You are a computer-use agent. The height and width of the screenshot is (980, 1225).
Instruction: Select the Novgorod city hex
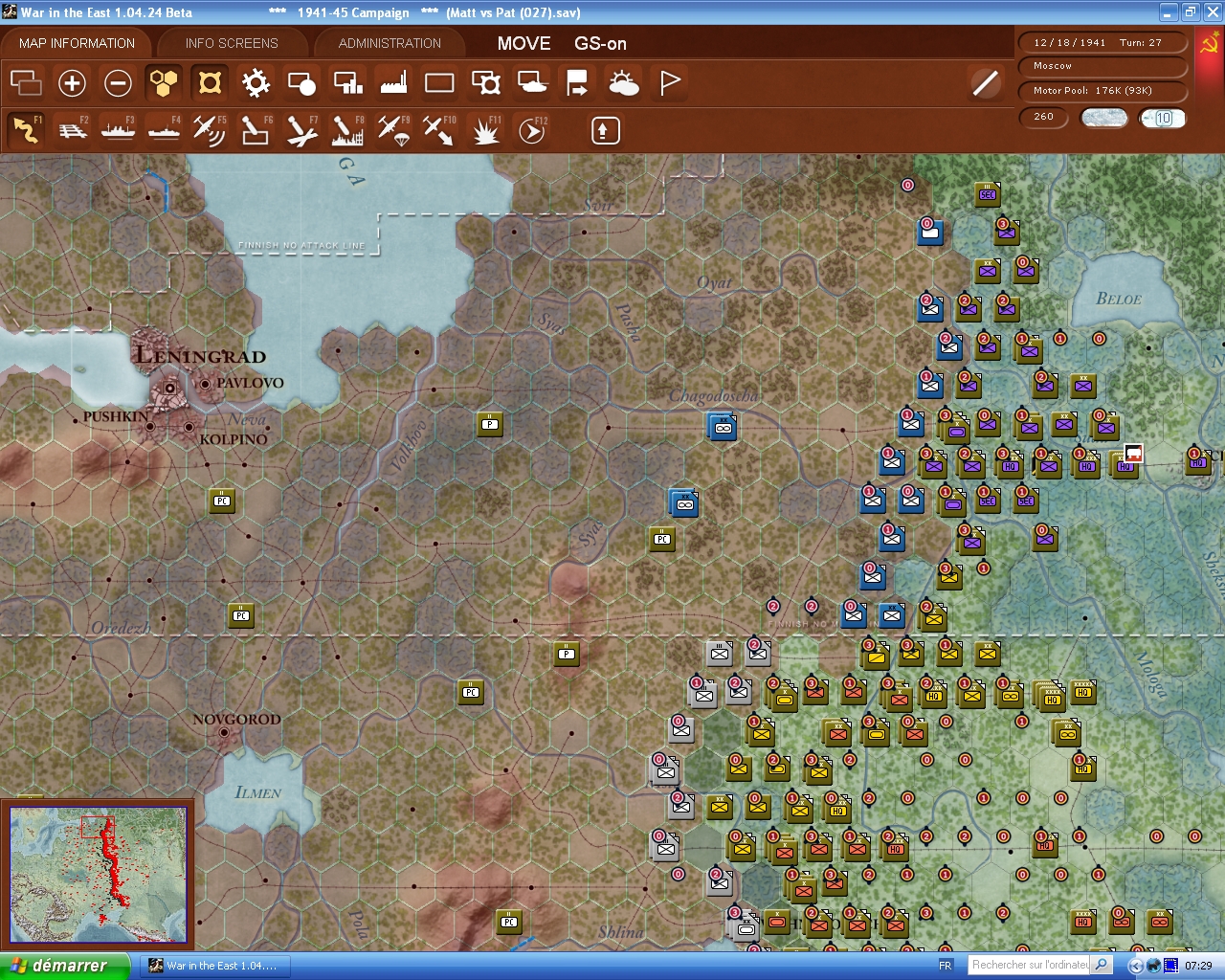(224, 733)
